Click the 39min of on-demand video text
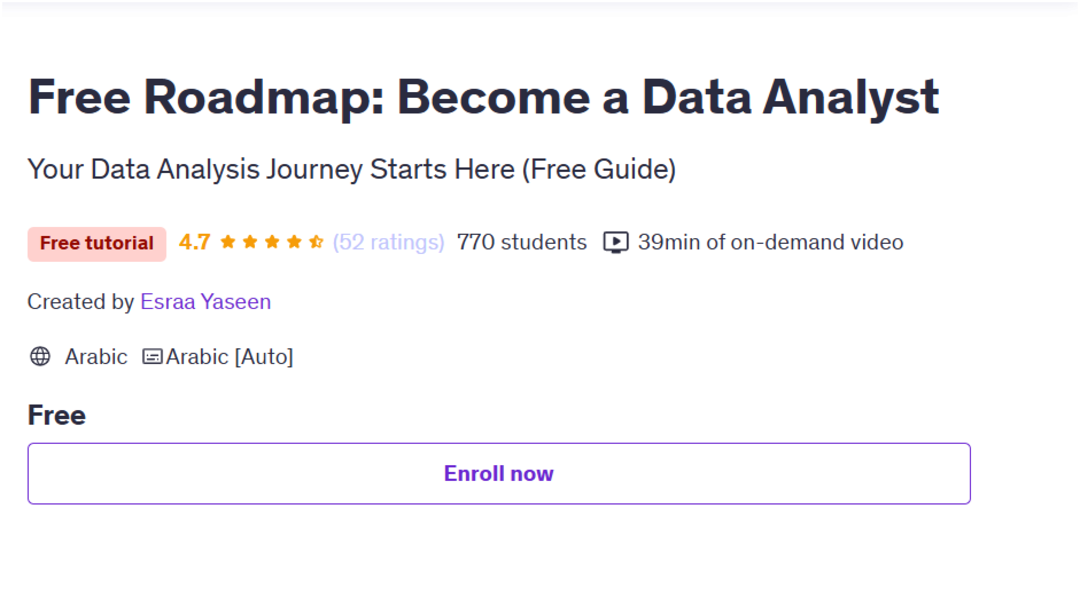Image resolution: width=1080 pixels, height=600 pixels. 770,242
